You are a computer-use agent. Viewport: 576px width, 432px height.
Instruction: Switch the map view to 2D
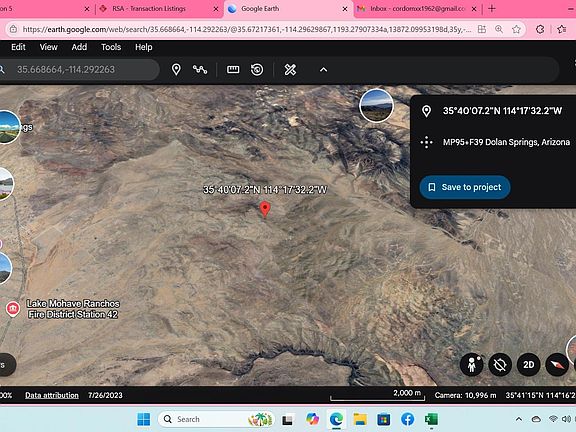pos(528,364)
